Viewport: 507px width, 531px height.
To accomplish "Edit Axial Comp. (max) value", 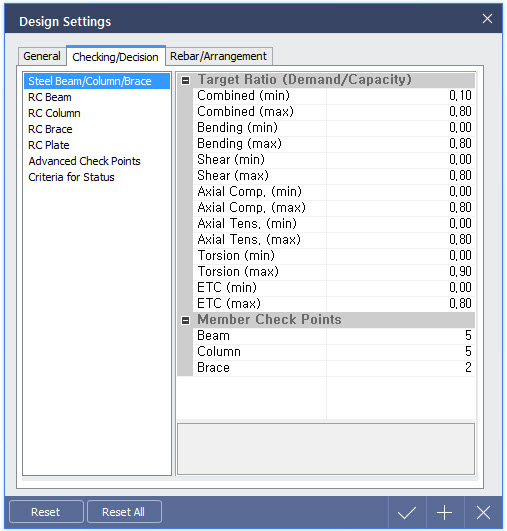I will tap(401, 207).
